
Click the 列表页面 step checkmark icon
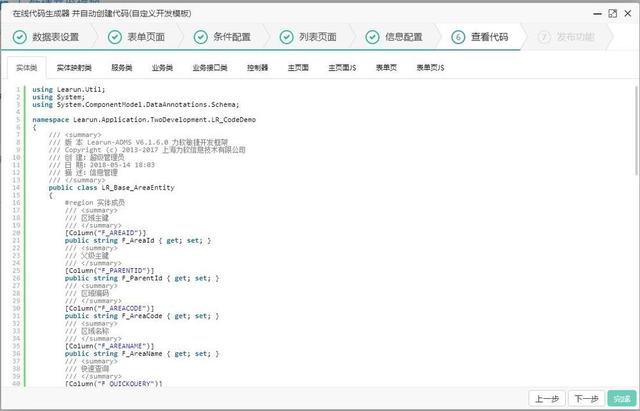[x=287, y=37]
